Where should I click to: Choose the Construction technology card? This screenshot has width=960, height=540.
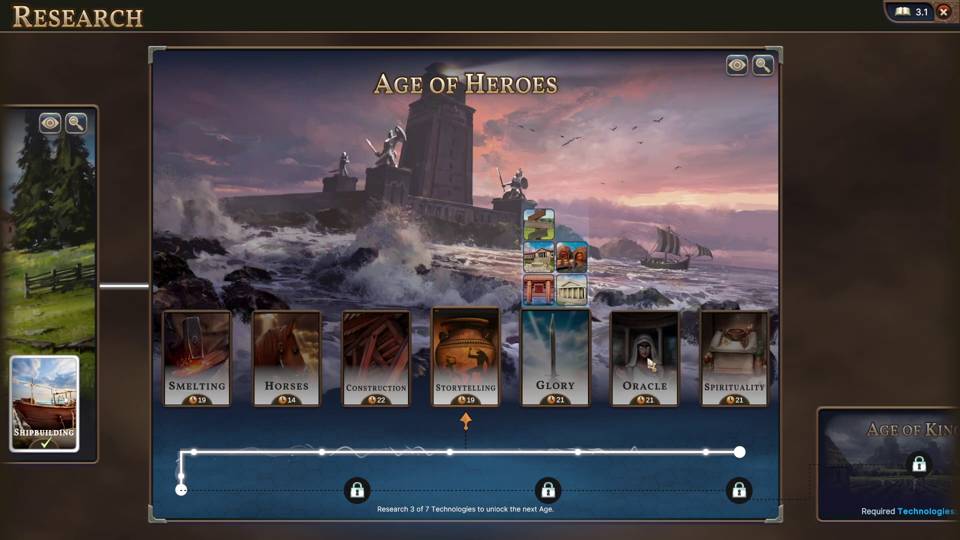(376, 358)
